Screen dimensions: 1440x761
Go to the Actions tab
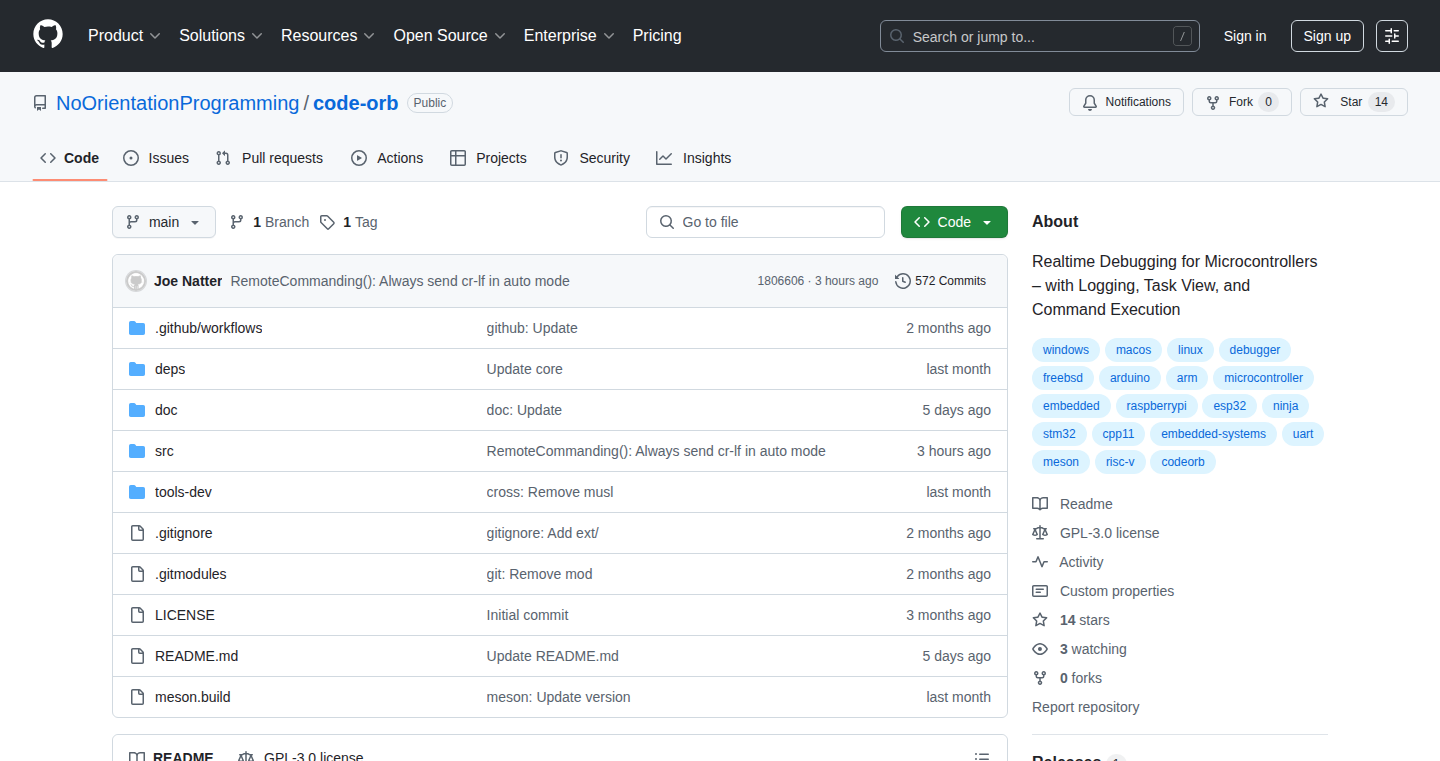[387, 158]
